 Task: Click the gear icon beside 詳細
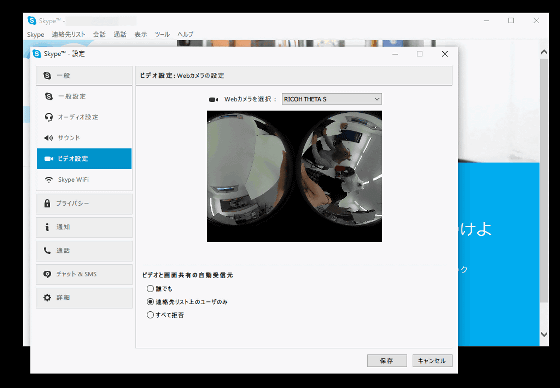tap(47, 298)
